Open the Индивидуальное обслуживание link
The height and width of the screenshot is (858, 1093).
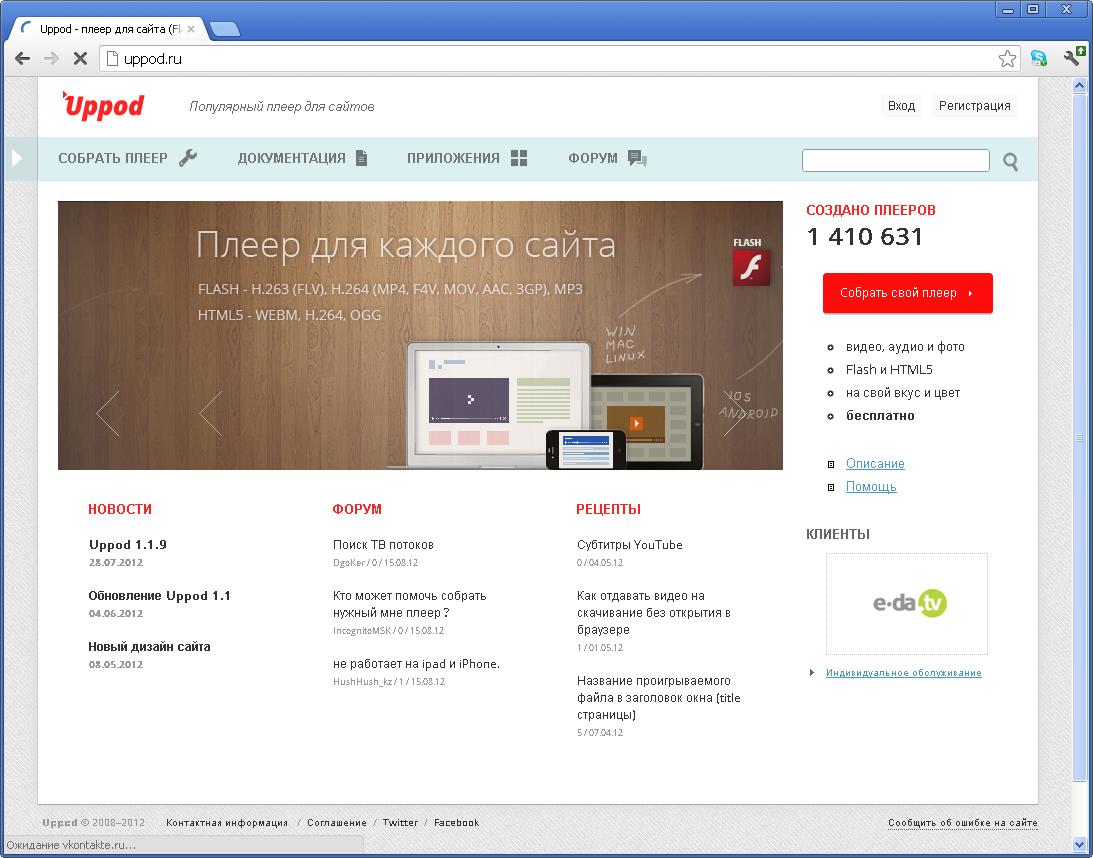coord(903,673)
